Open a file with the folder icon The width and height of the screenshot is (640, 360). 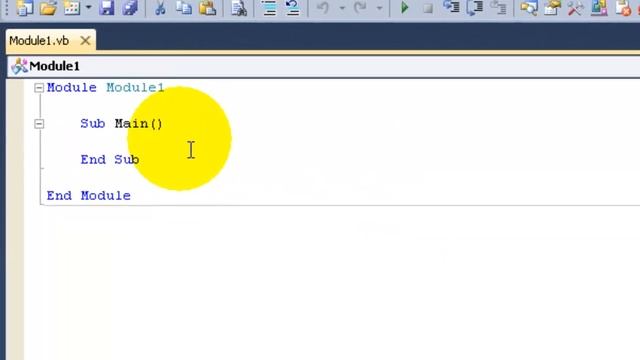click(x=48, y=7)
